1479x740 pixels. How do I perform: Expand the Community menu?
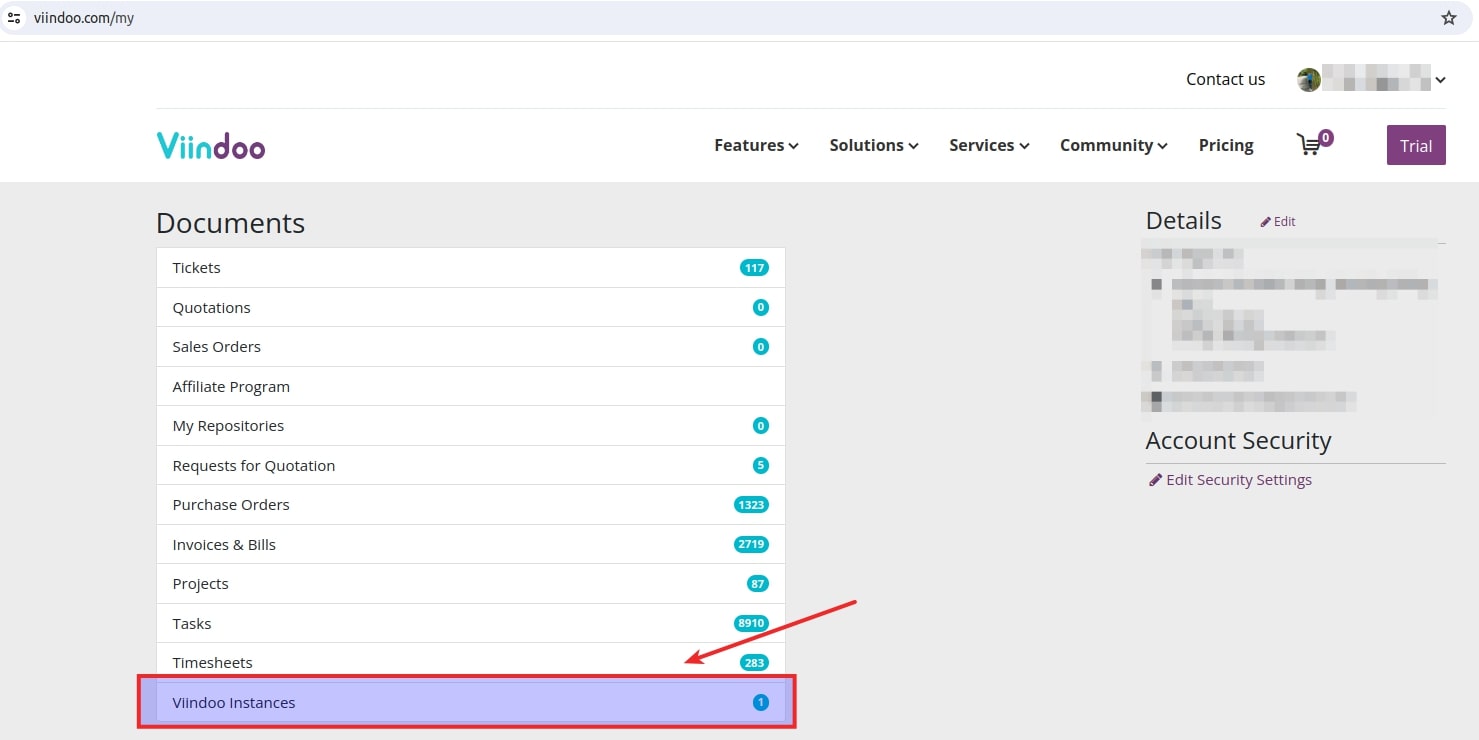1114,145
